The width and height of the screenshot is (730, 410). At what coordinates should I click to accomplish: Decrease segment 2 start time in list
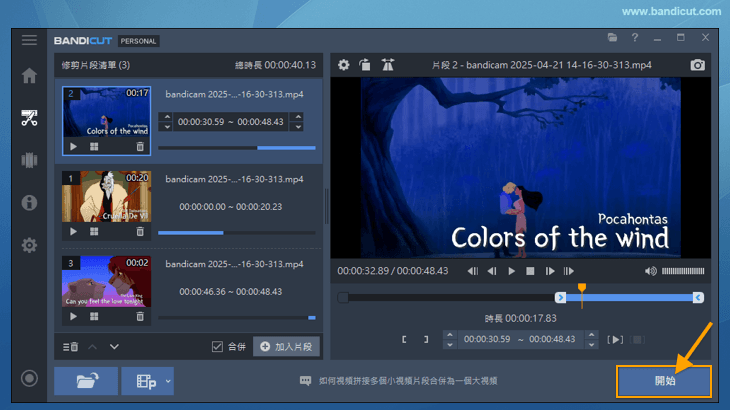tap(167, 127)
